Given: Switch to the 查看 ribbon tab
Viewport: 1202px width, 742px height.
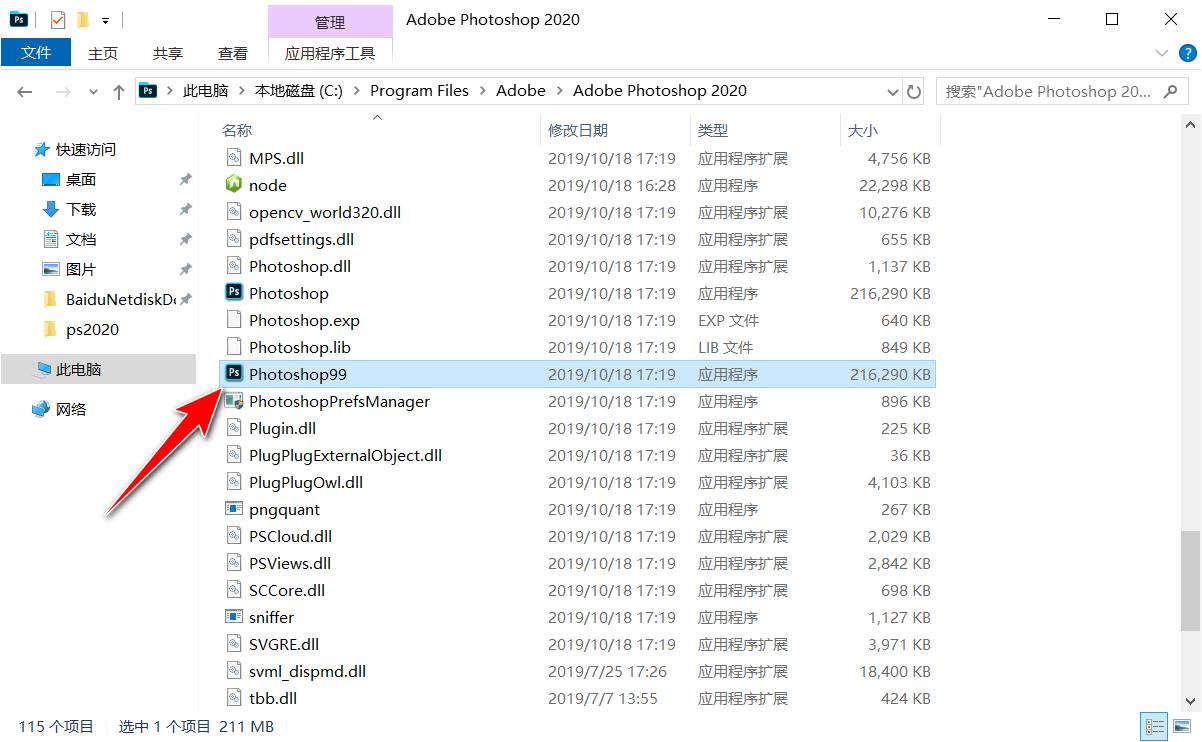Looking at the screenshot, I should [232, 53].
